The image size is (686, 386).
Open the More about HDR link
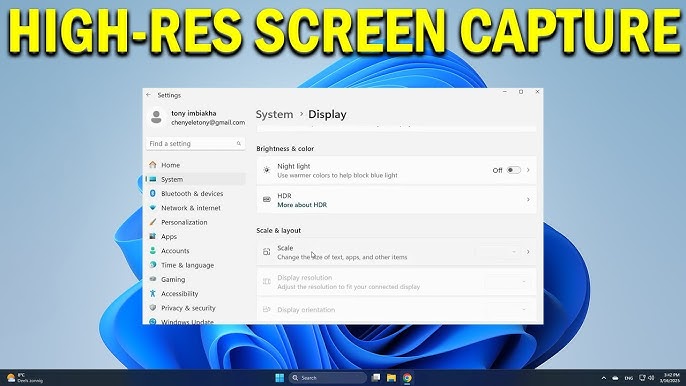[302, 205]
